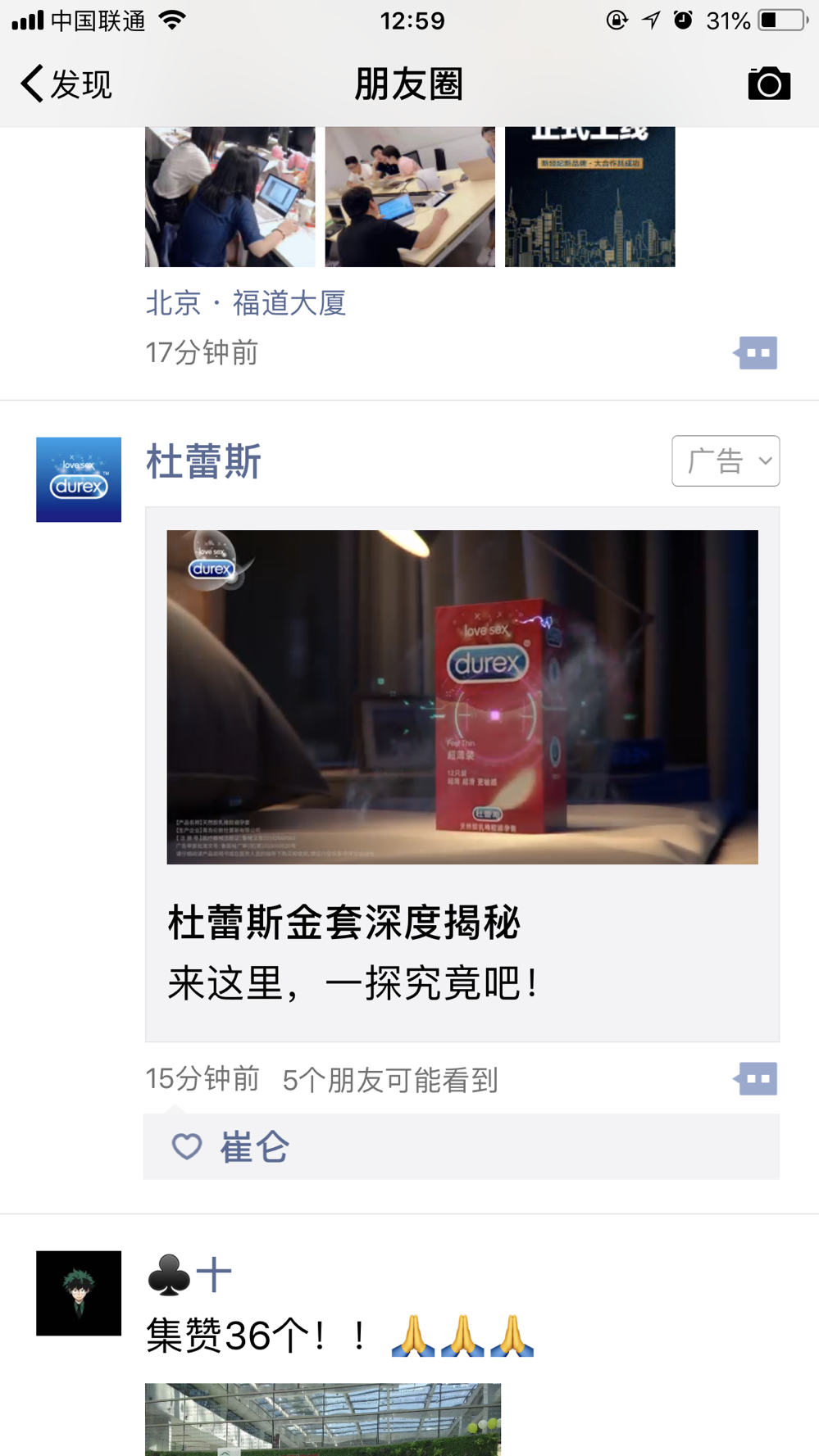This screenshot has width=819, height=1456.
Task: Tap 朋友圈 title to scroll top
Action: pyautogui.click(x=409, y=84)
